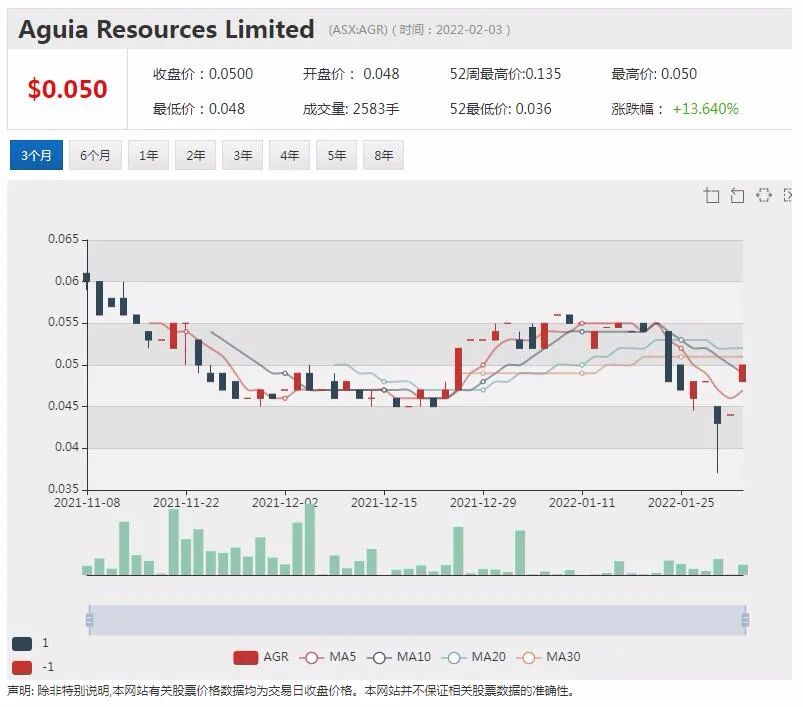Click the green +13.640% change value
This screenshot has height=707, width=803.
tap(705, 109)
